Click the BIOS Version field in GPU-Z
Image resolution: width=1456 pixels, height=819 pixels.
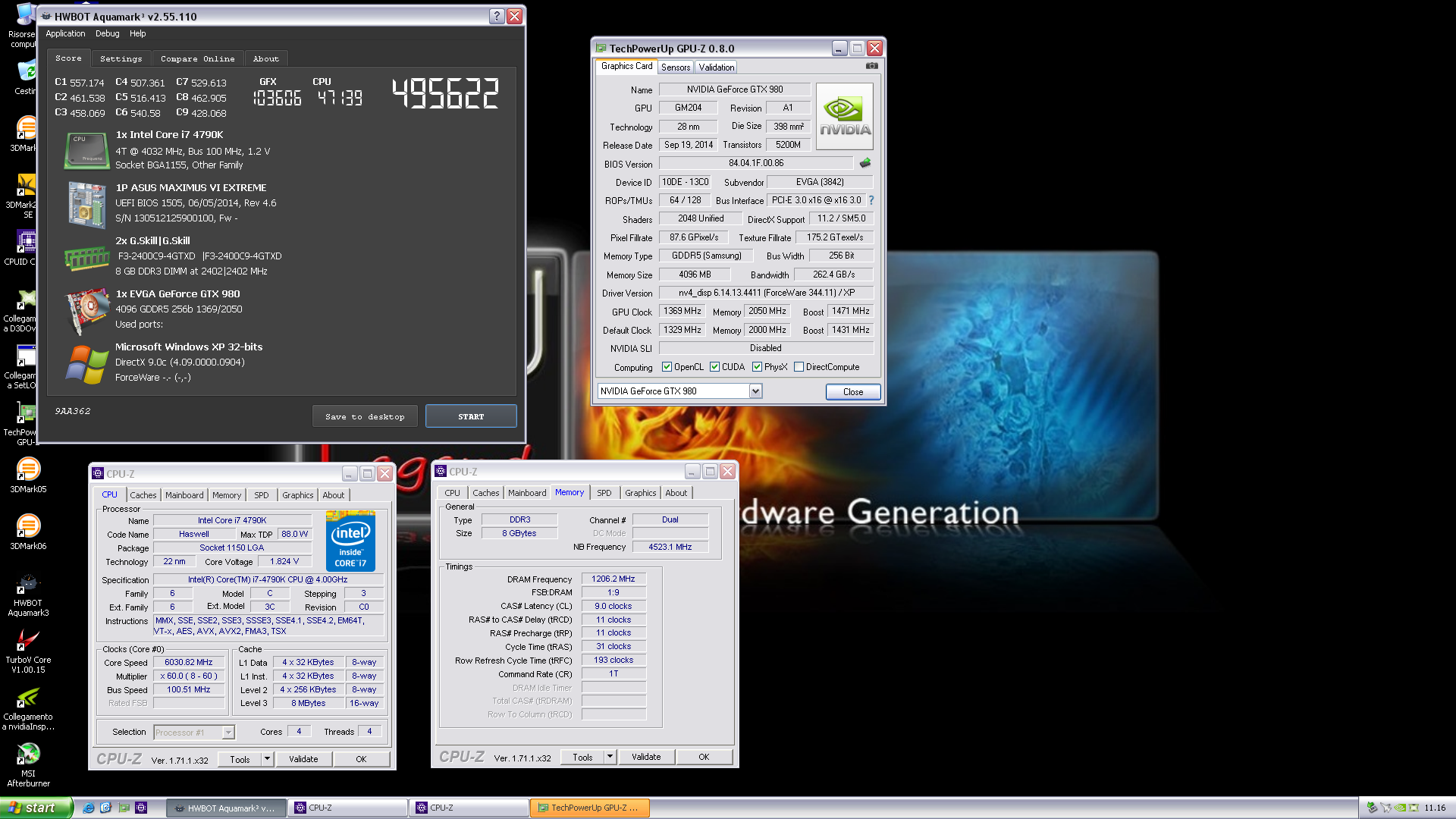coord(756,163)
